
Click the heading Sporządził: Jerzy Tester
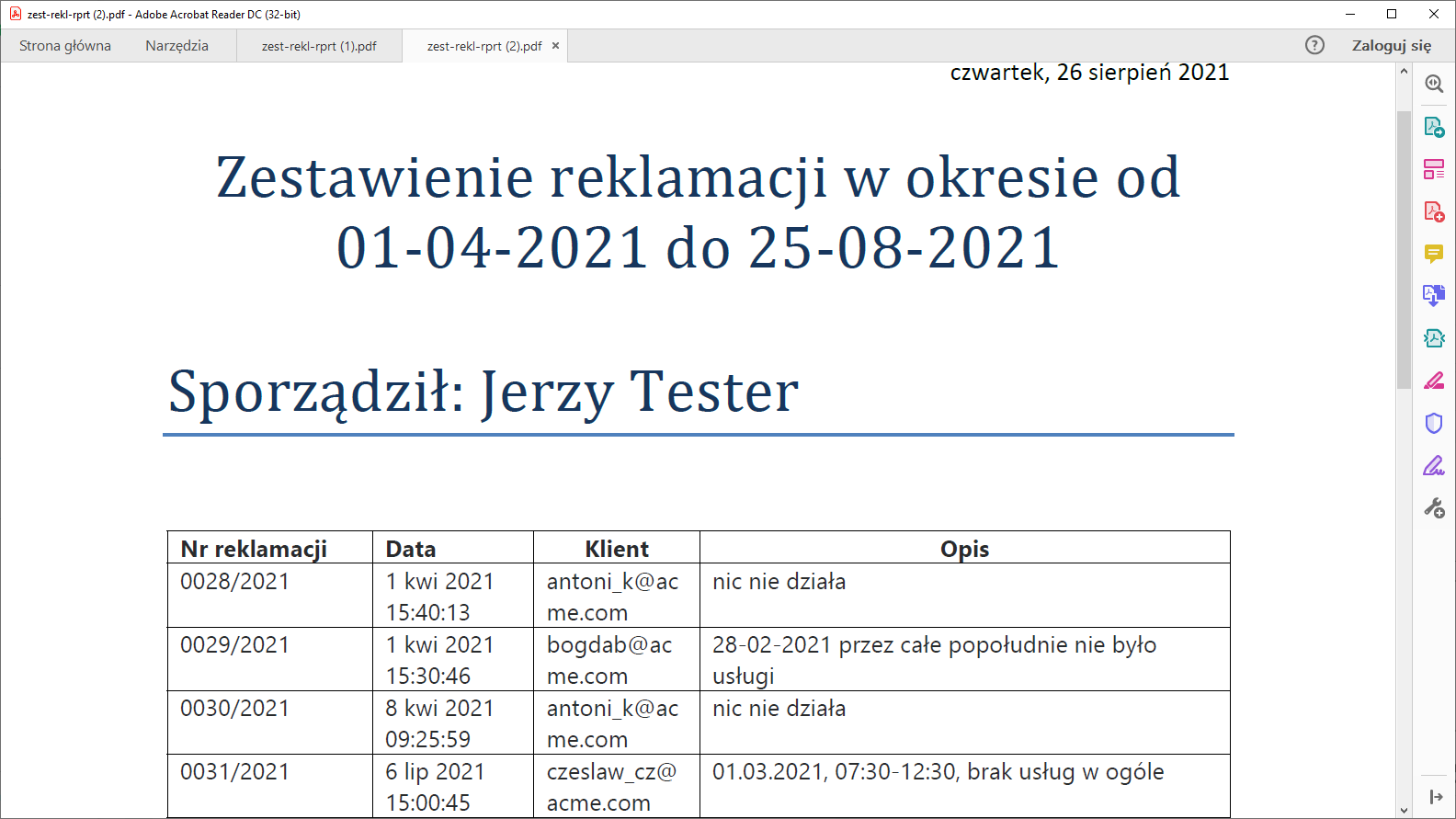tap(483, 392)
